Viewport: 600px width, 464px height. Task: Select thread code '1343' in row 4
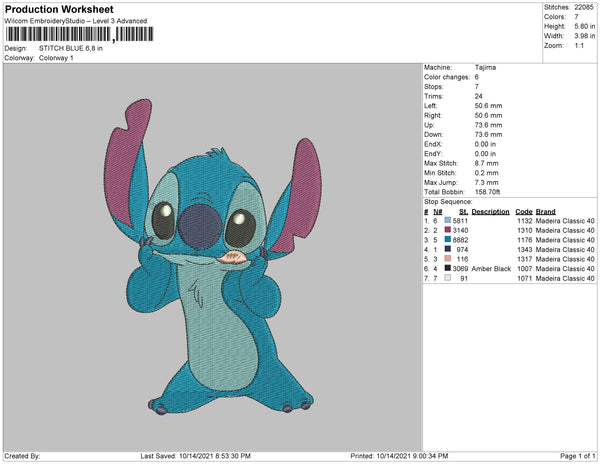point(525,249)
